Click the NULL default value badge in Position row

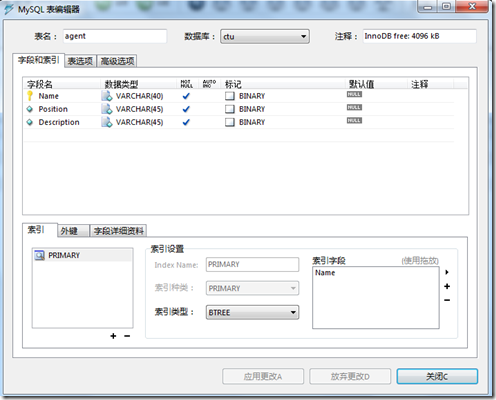354,107
